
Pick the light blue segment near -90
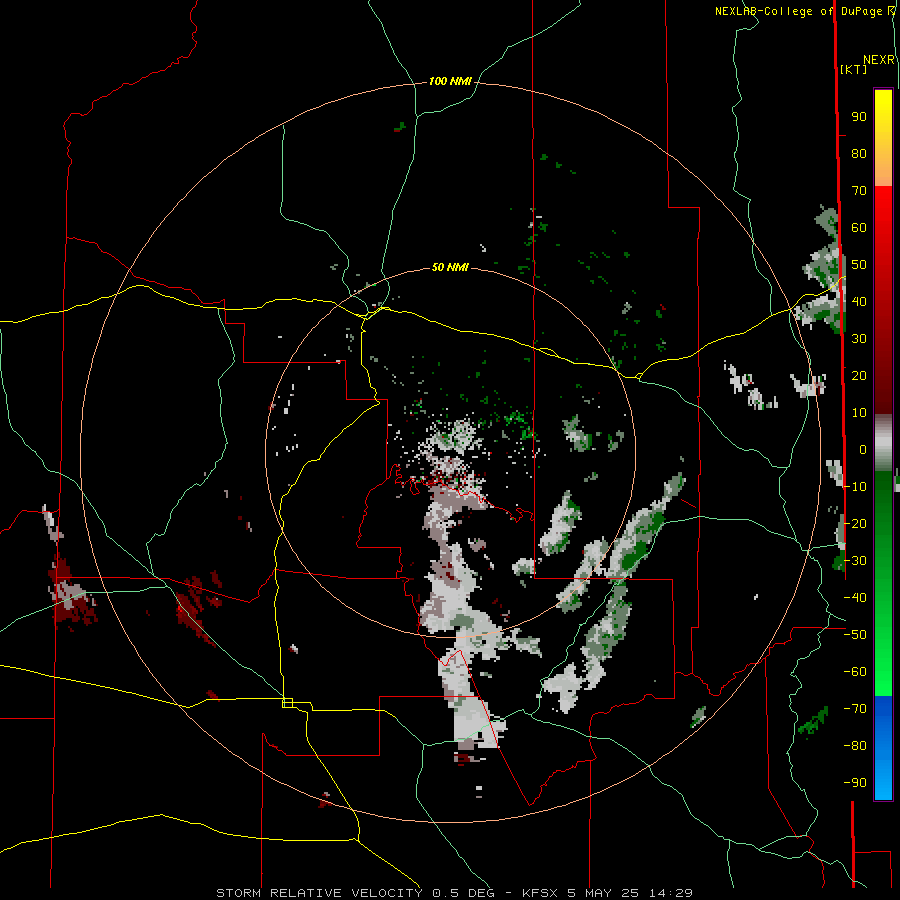tap(883, 781)
